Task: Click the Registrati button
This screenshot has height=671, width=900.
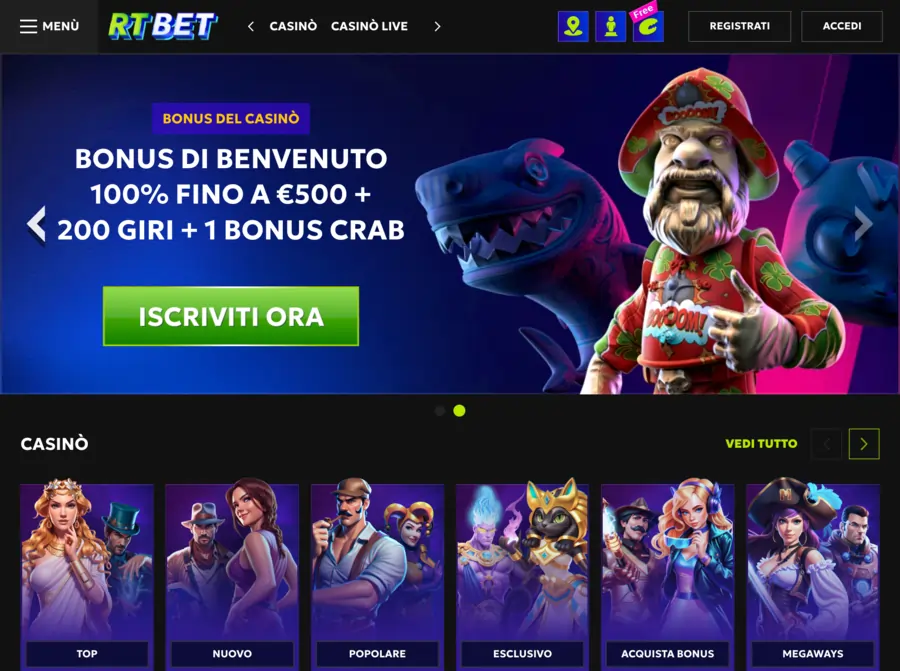Action: tap(739, 26)
